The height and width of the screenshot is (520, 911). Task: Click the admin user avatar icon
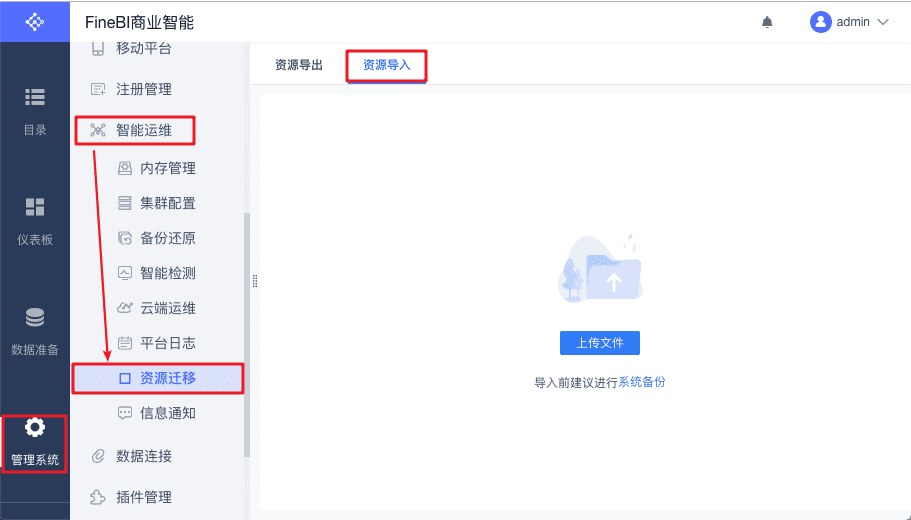point(820,22)
